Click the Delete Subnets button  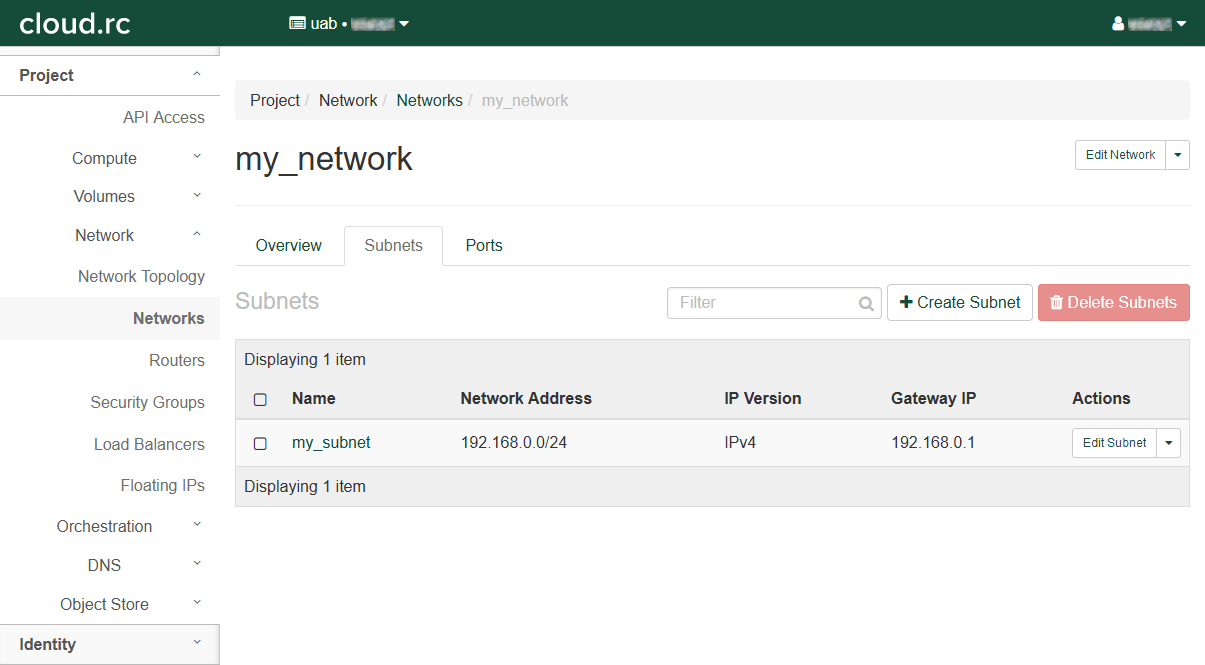point(1113,302)
